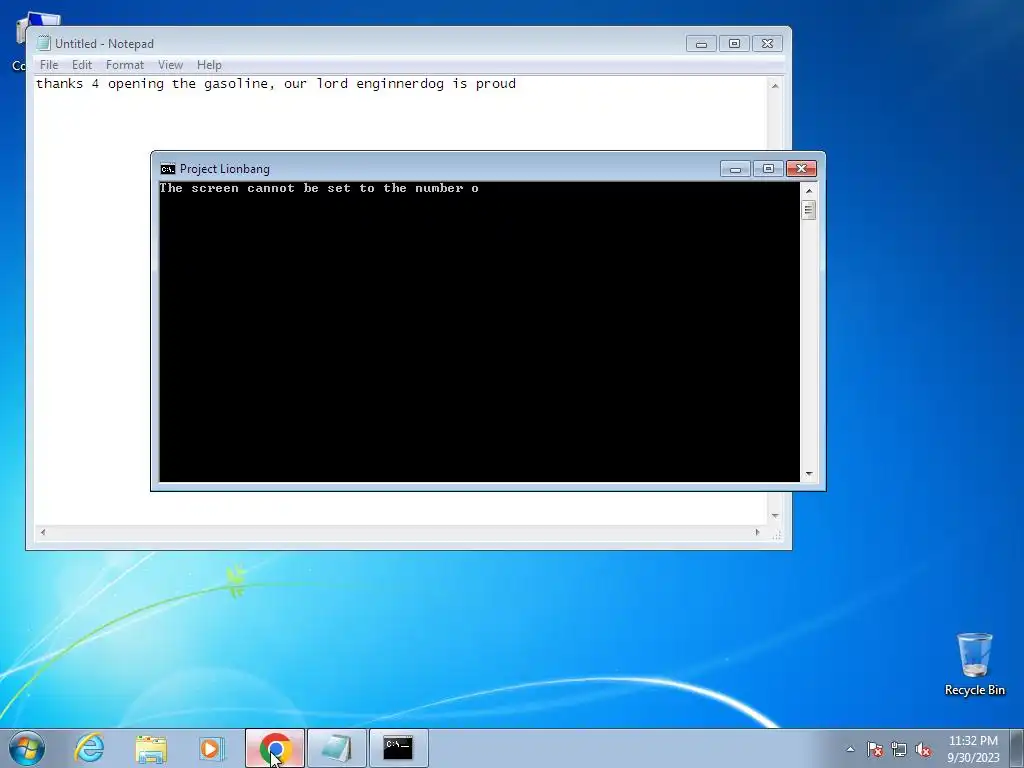Click Notepad horizontal scrollbar right arrow
The width and height of the screenshot is (1024, 768).
click(758, 532)
